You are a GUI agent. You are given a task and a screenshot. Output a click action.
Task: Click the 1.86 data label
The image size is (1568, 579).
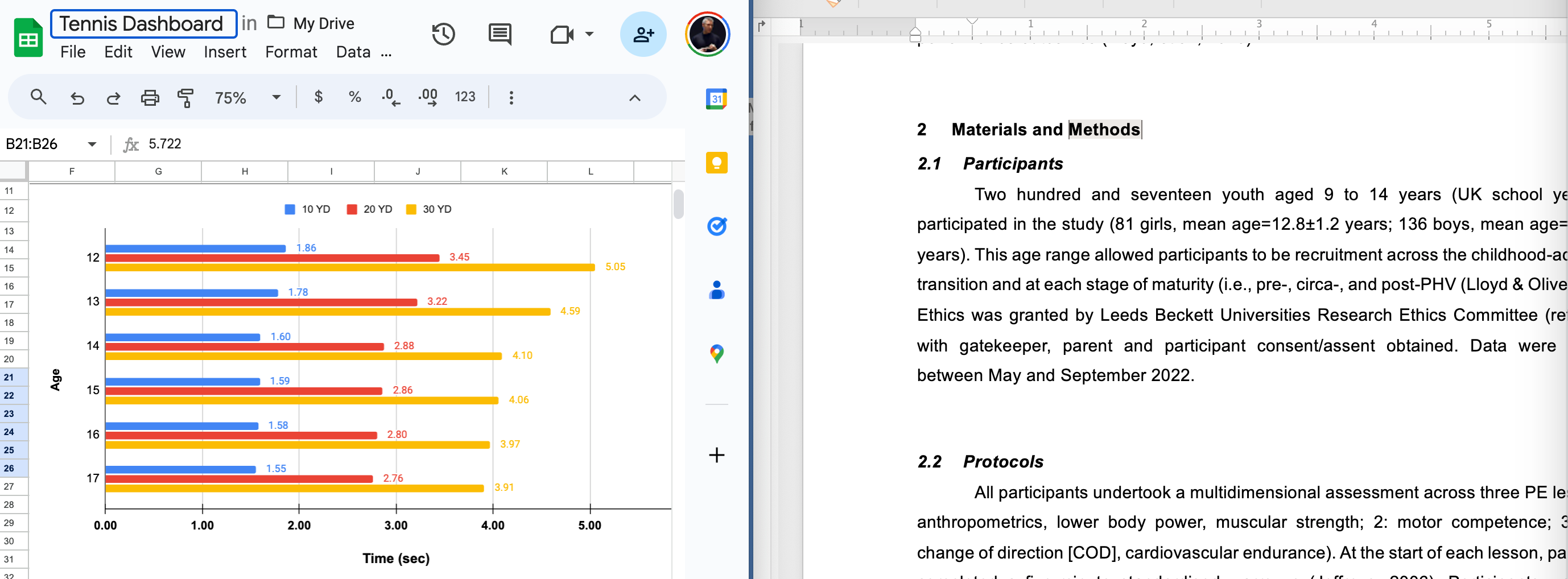pyautogui.click(x=306, y=247)
